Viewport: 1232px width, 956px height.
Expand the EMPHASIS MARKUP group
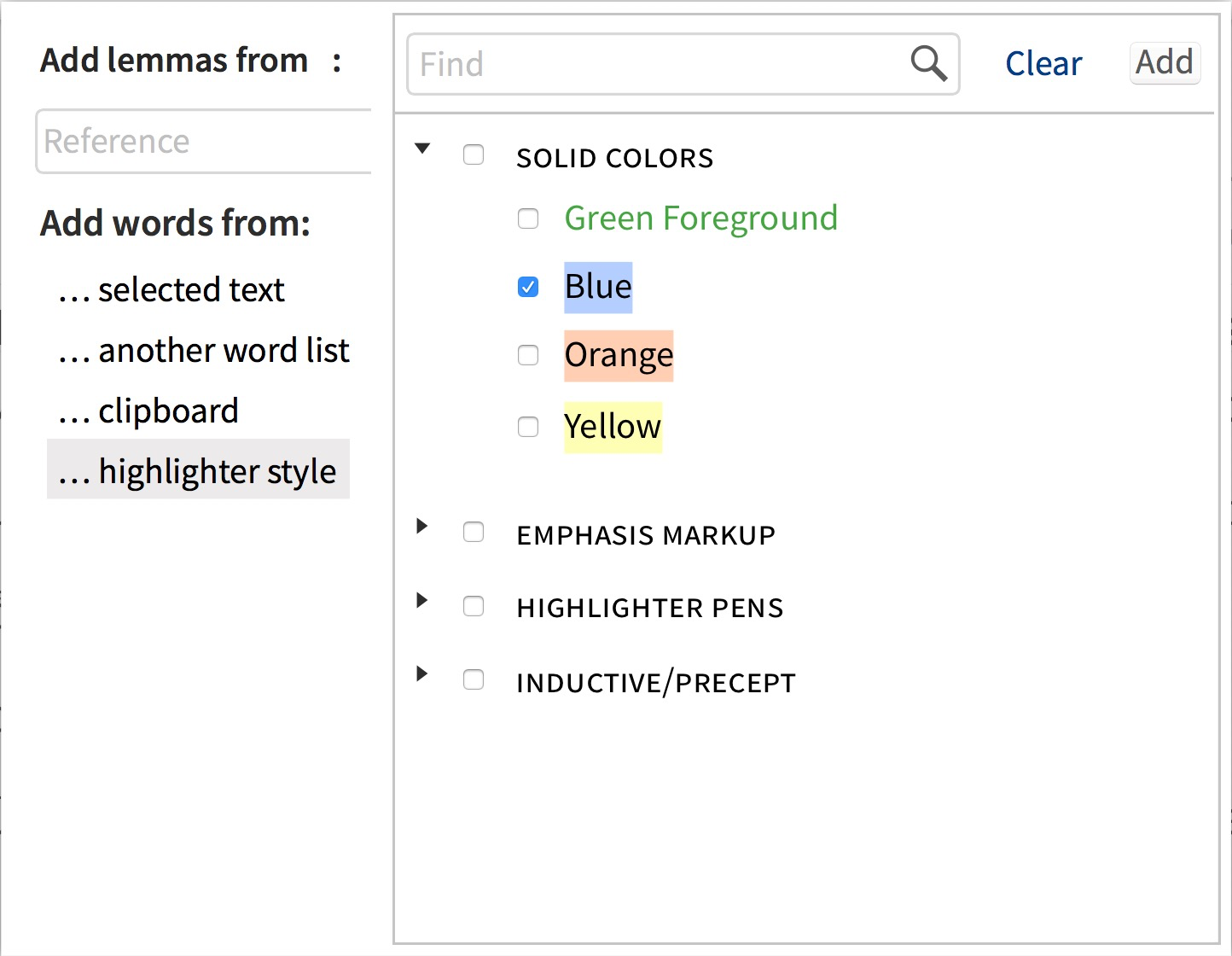tap(421, 526)
